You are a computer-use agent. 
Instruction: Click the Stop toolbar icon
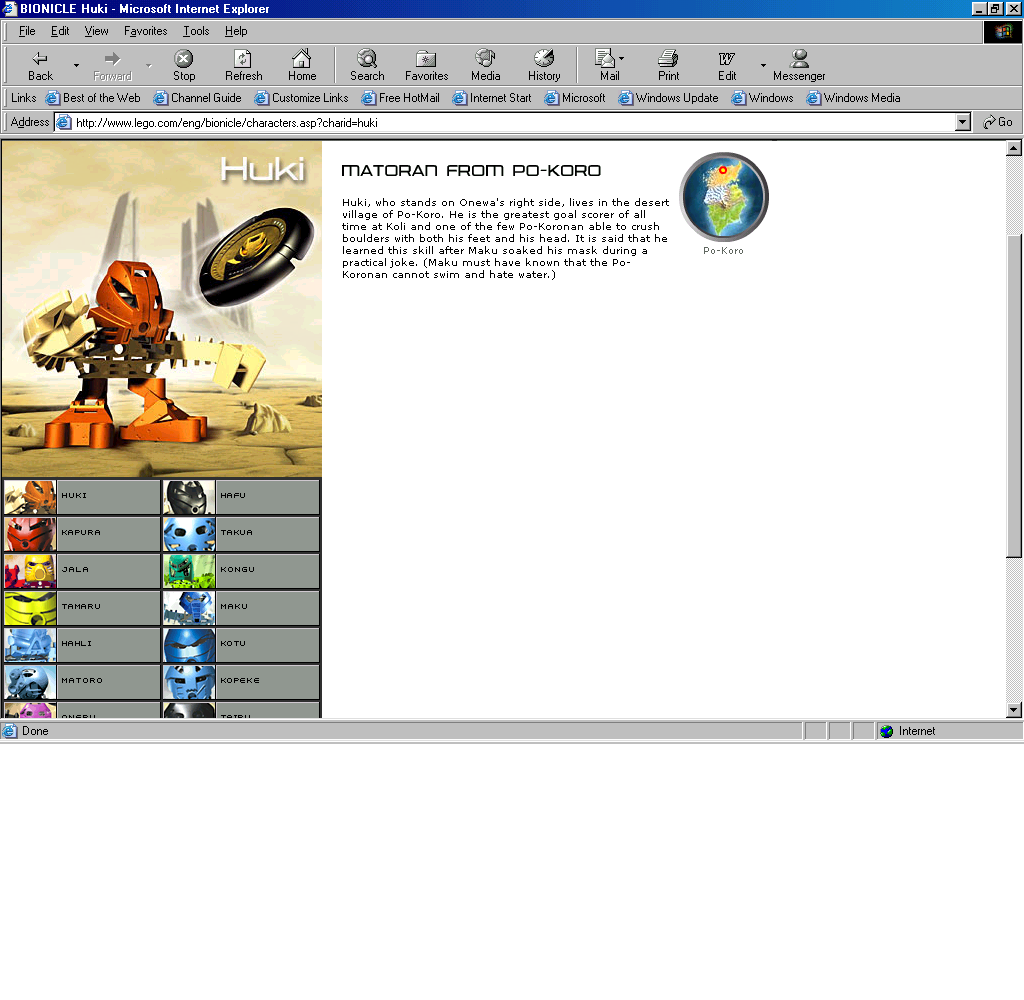(184, 59)
